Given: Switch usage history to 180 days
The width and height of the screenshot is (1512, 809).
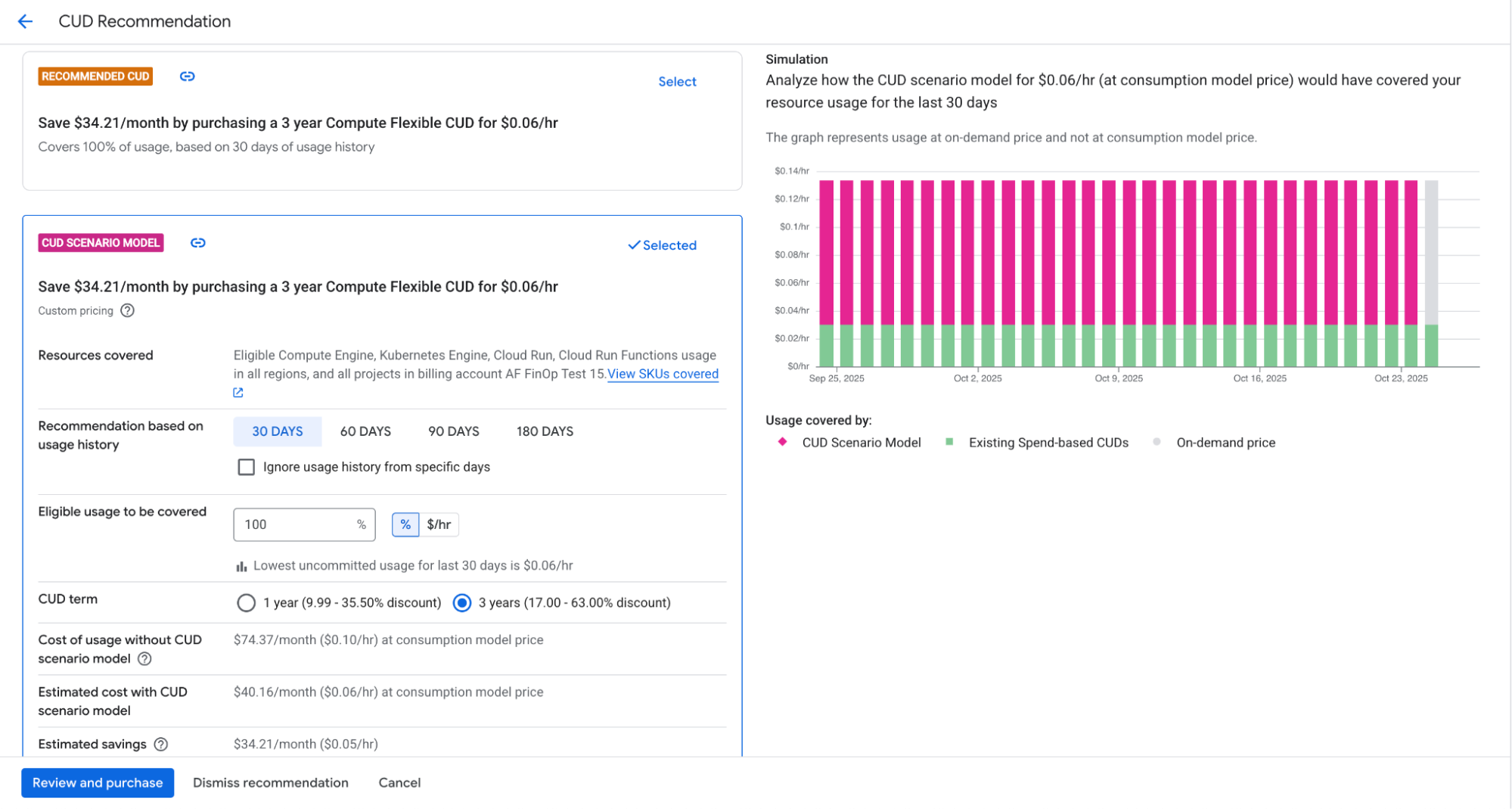Looking at the screenshot, I should 544,431.
